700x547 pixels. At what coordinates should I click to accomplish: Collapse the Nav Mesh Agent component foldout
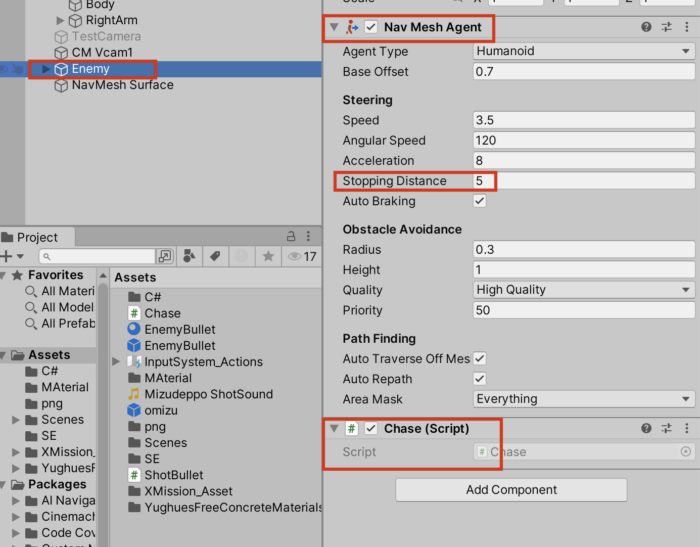tap(334, 27)
